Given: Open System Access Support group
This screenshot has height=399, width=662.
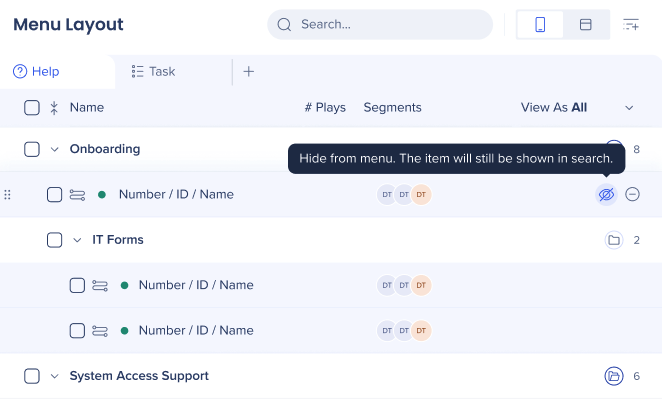Looking at the screenshot, I should pyautogui.click(x=54, y=376).
